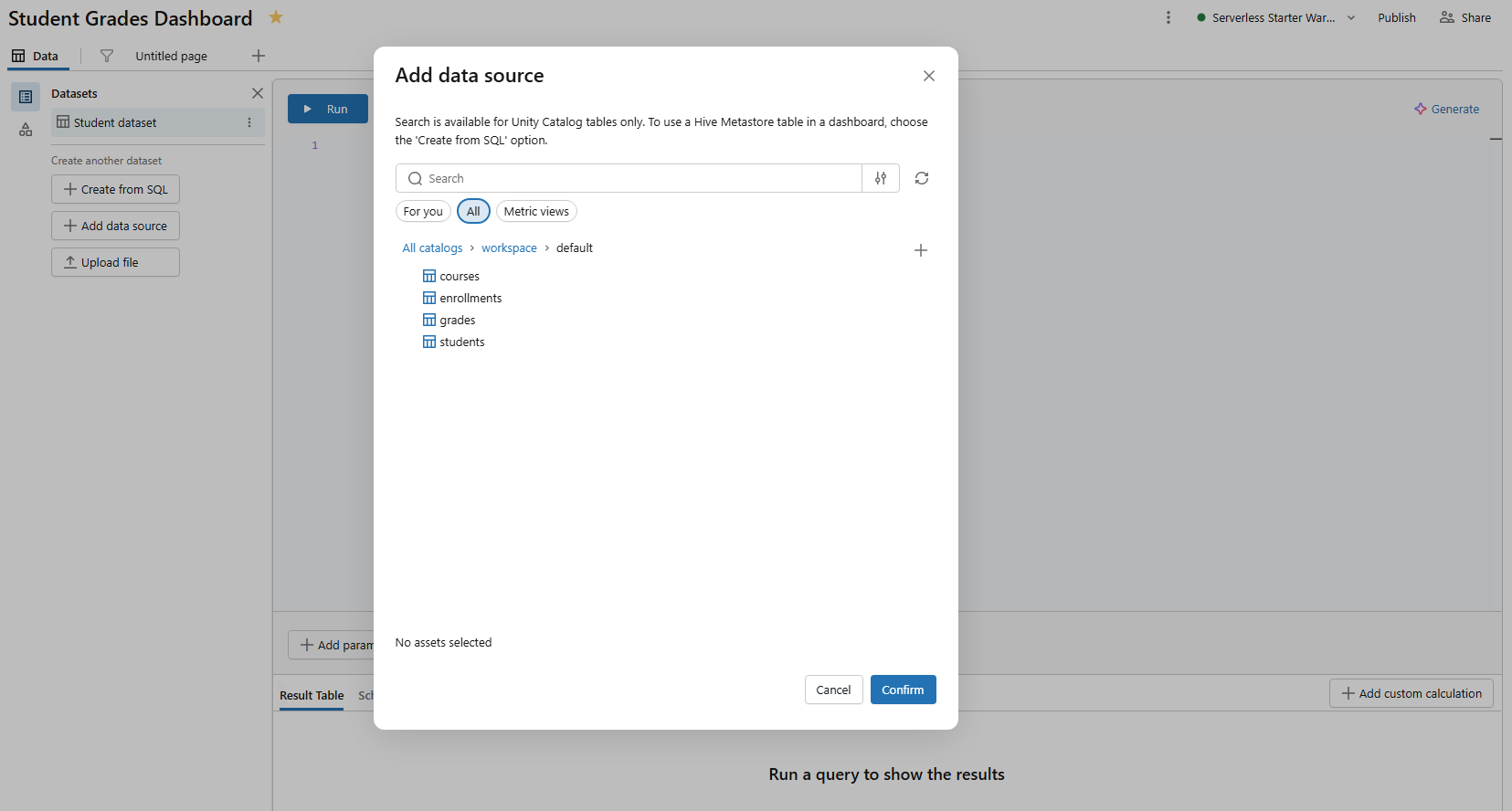
Task: Click the Cancel button in the dialog
Action: click(x=833, y=690)
